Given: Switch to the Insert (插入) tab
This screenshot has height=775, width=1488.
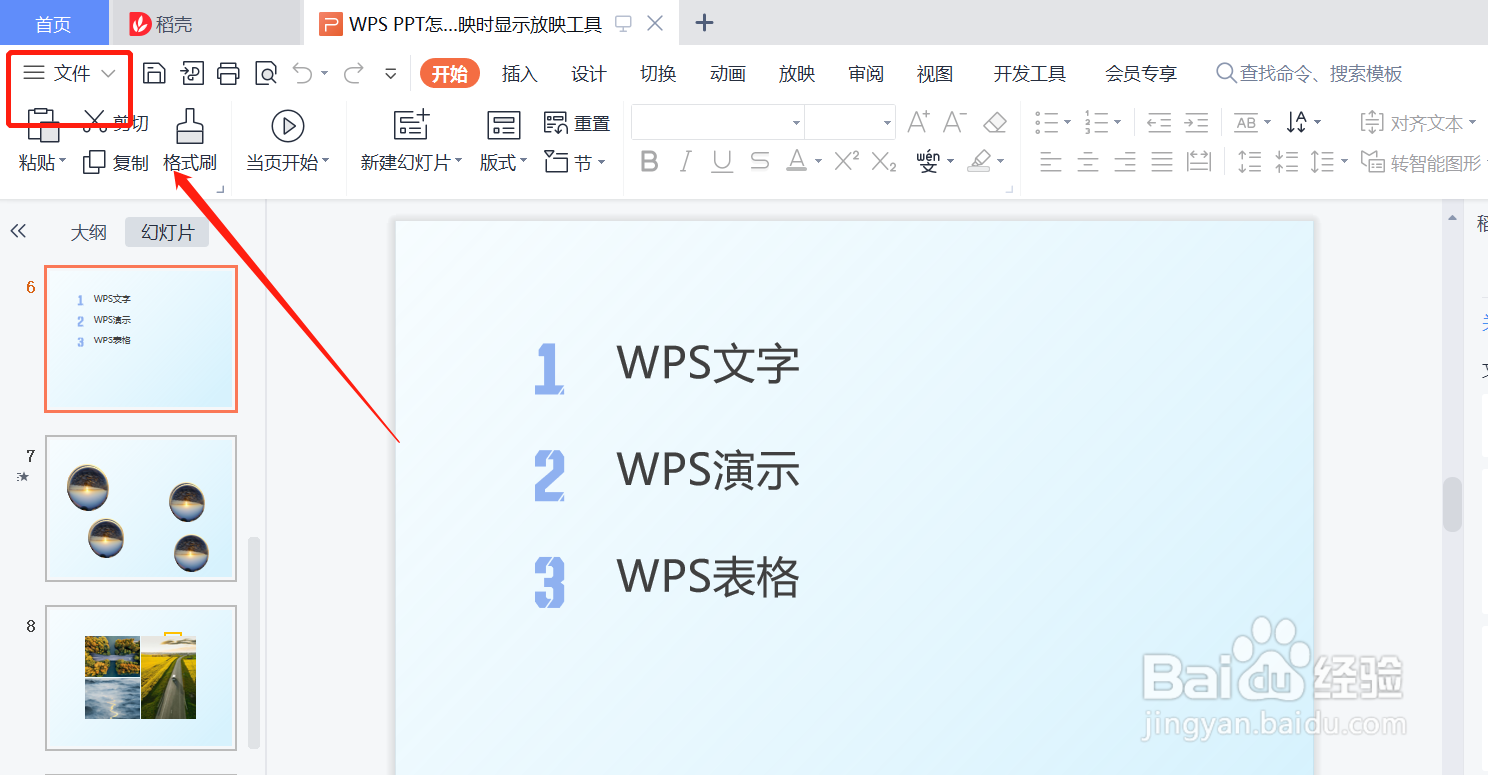Looking at the screenshot, I should 520,73.
